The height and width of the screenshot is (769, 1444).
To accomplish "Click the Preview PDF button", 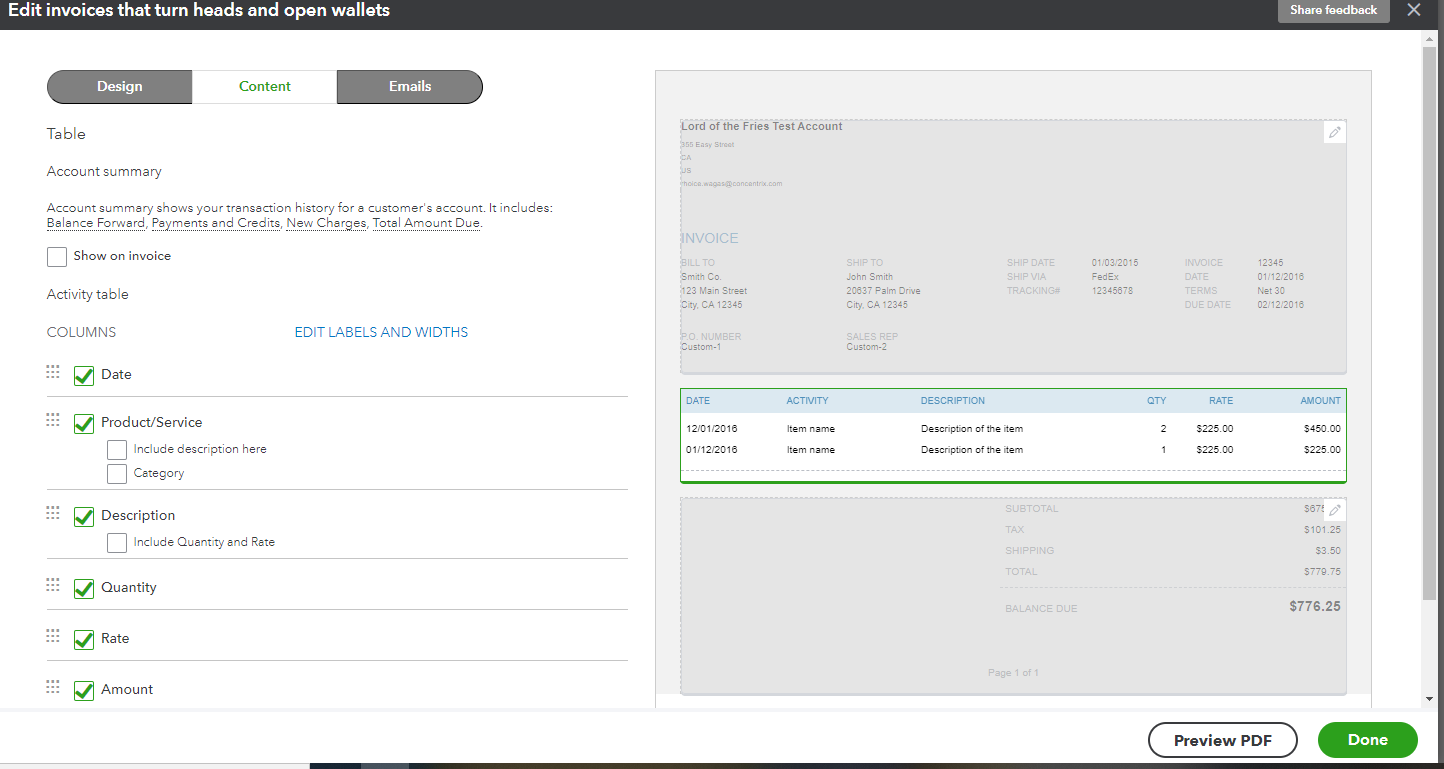I will tap(1222, 740).
